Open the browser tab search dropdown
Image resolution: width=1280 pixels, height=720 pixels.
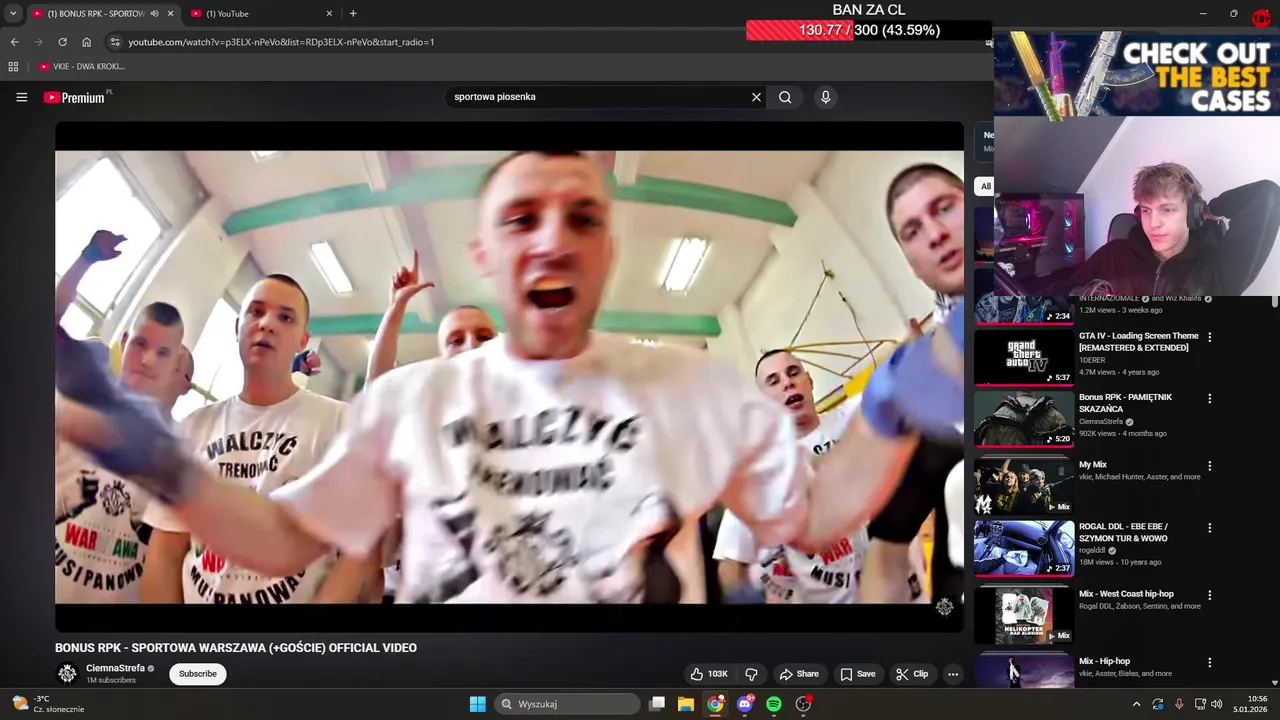tap(13, 13)
